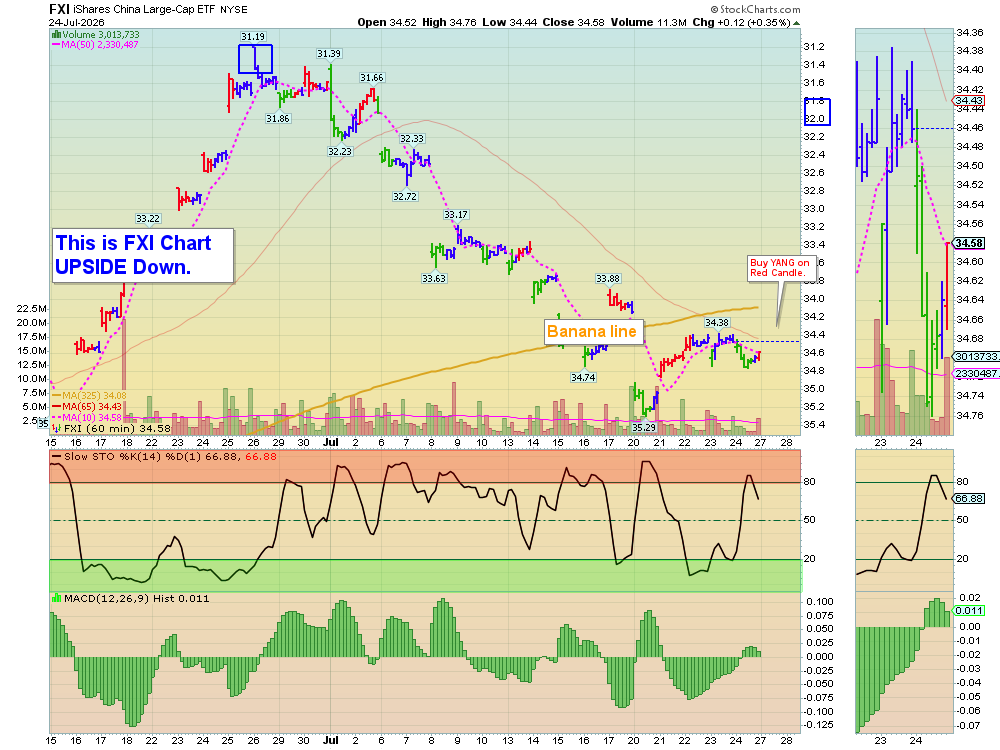Click the 31.66 price label
The width and height of the screenshot is (1000, 750).
click(x=372, y=78)
